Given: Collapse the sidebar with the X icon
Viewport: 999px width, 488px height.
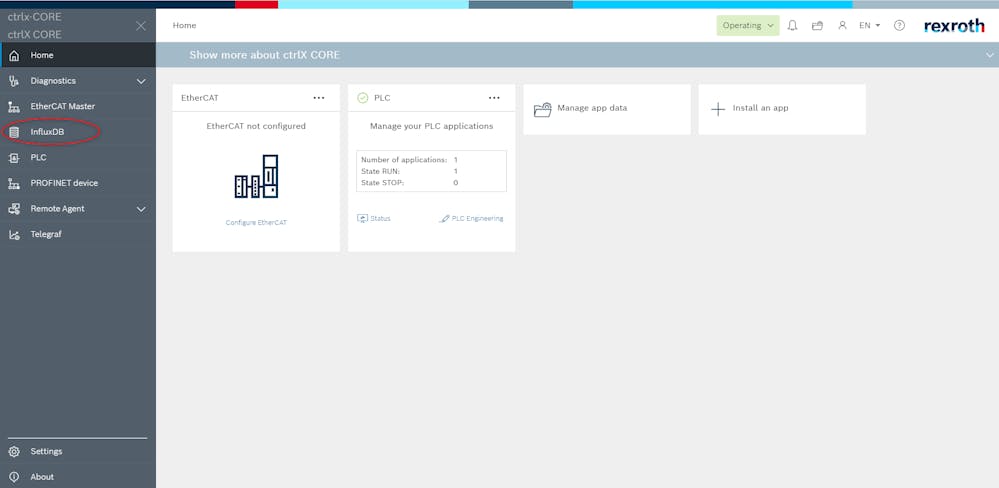Looking at the screenshot, I should 141,25.
